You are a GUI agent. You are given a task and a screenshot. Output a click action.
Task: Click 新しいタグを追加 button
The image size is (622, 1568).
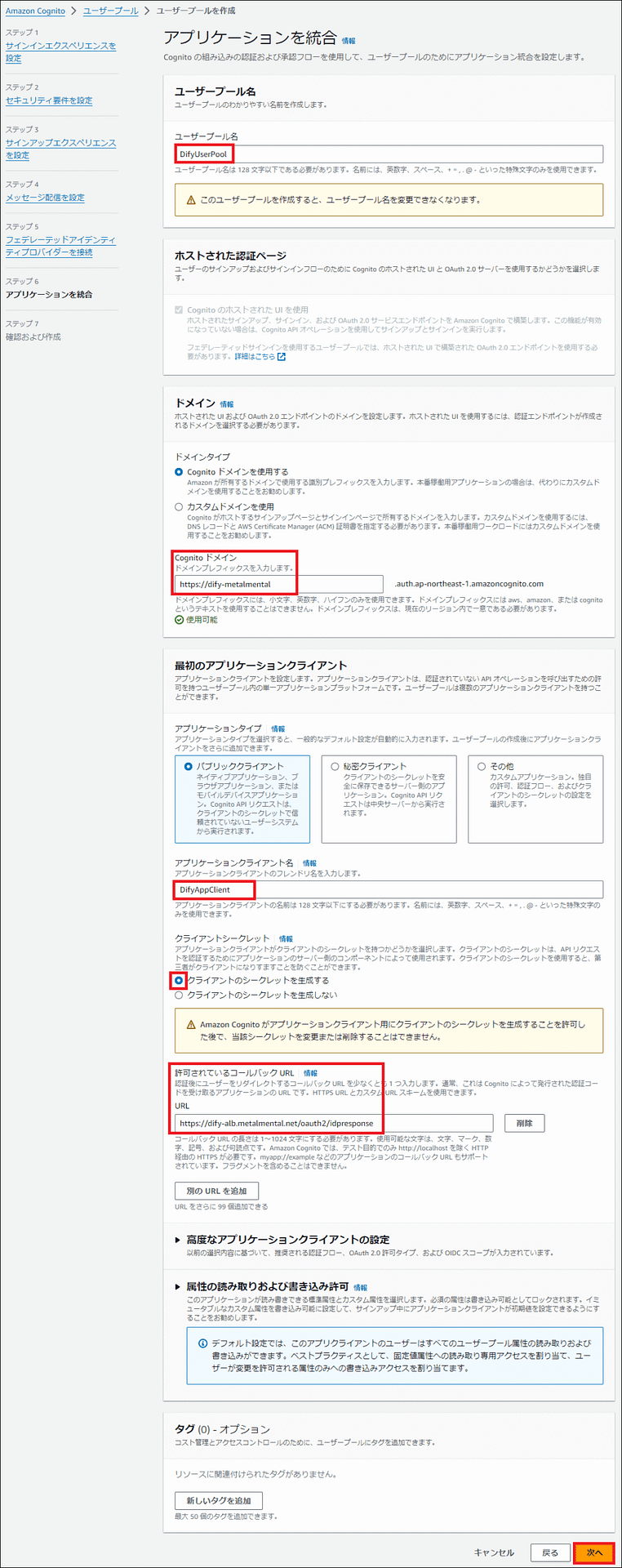click(218, 1500)
